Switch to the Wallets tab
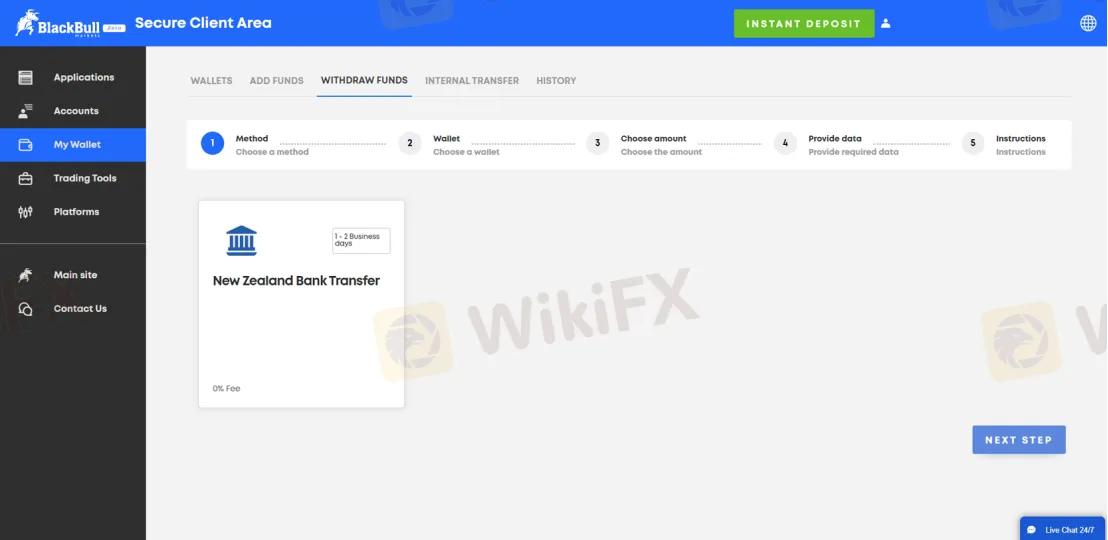 click(211, 81)
